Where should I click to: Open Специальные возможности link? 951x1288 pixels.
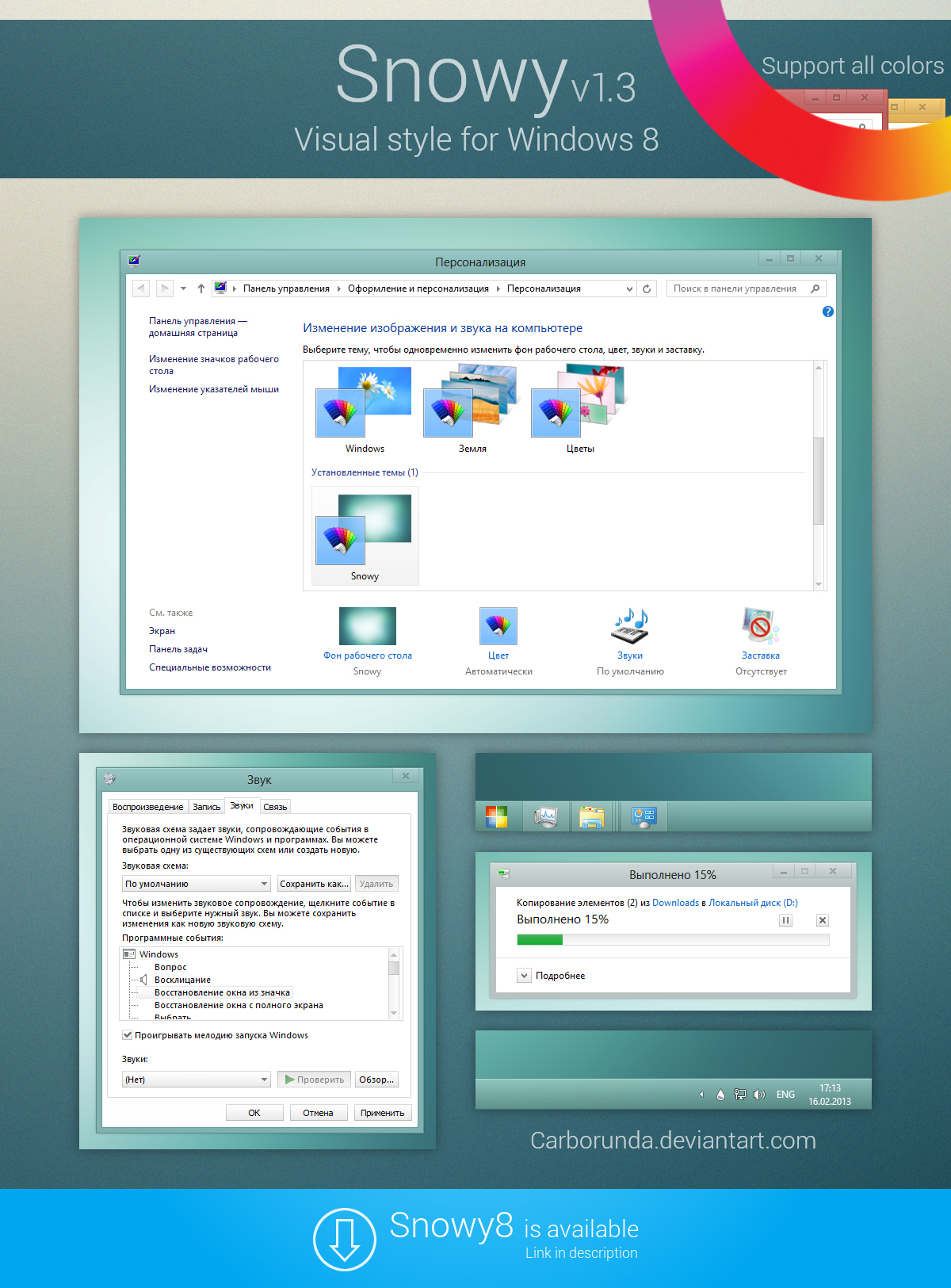pyautogui.click(x=210, y=667)
